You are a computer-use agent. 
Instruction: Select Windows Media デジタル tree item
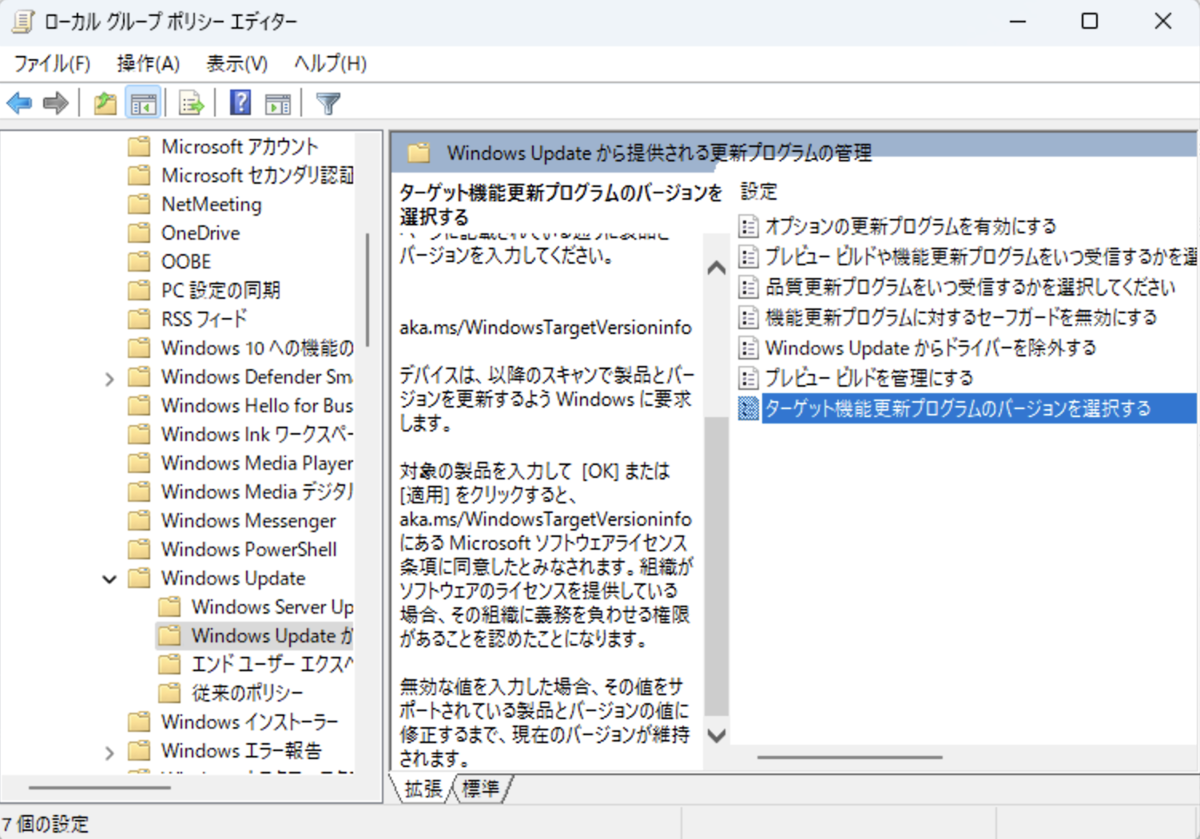(257, 492)
